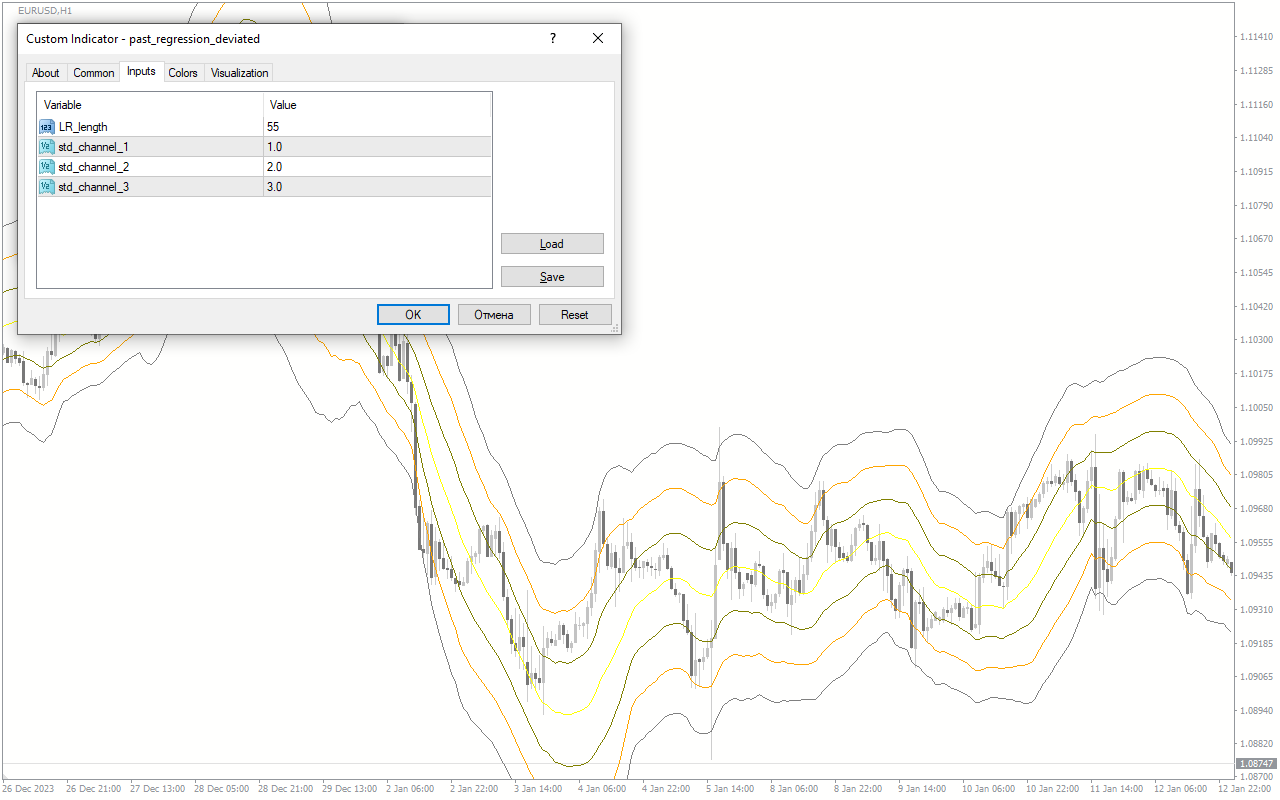Click the Load button
1280x800 pixels.
(552, 244)
